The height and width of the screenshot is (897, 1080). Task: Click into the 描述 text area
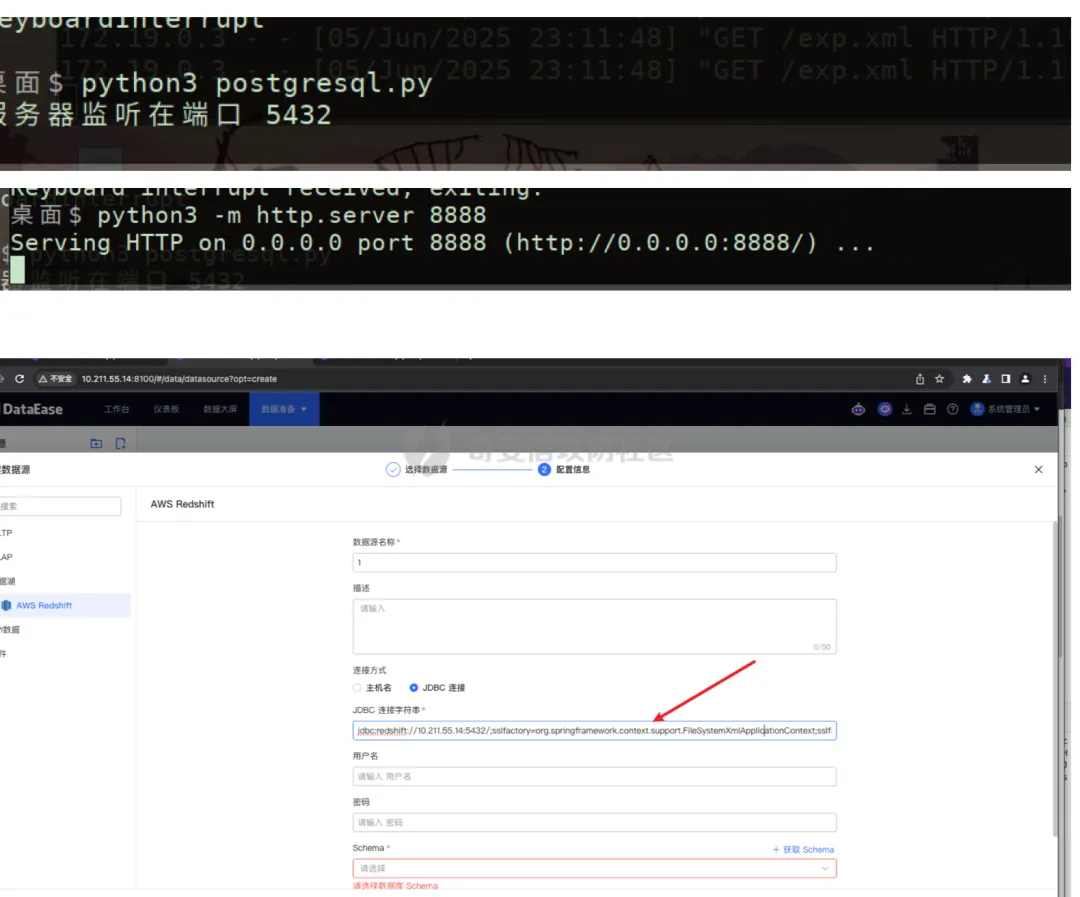pyautogui.click(x=594, y=627)
